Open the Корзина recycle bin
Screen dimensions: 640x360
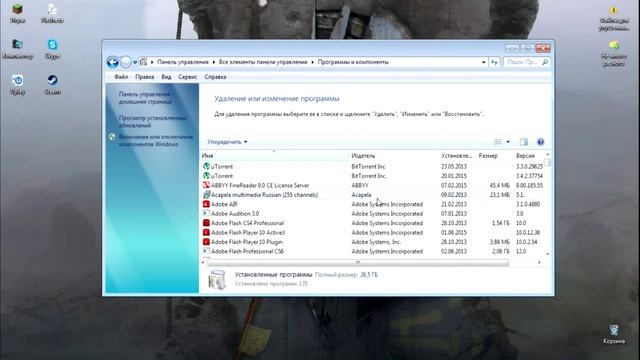[x=614, y=330]
